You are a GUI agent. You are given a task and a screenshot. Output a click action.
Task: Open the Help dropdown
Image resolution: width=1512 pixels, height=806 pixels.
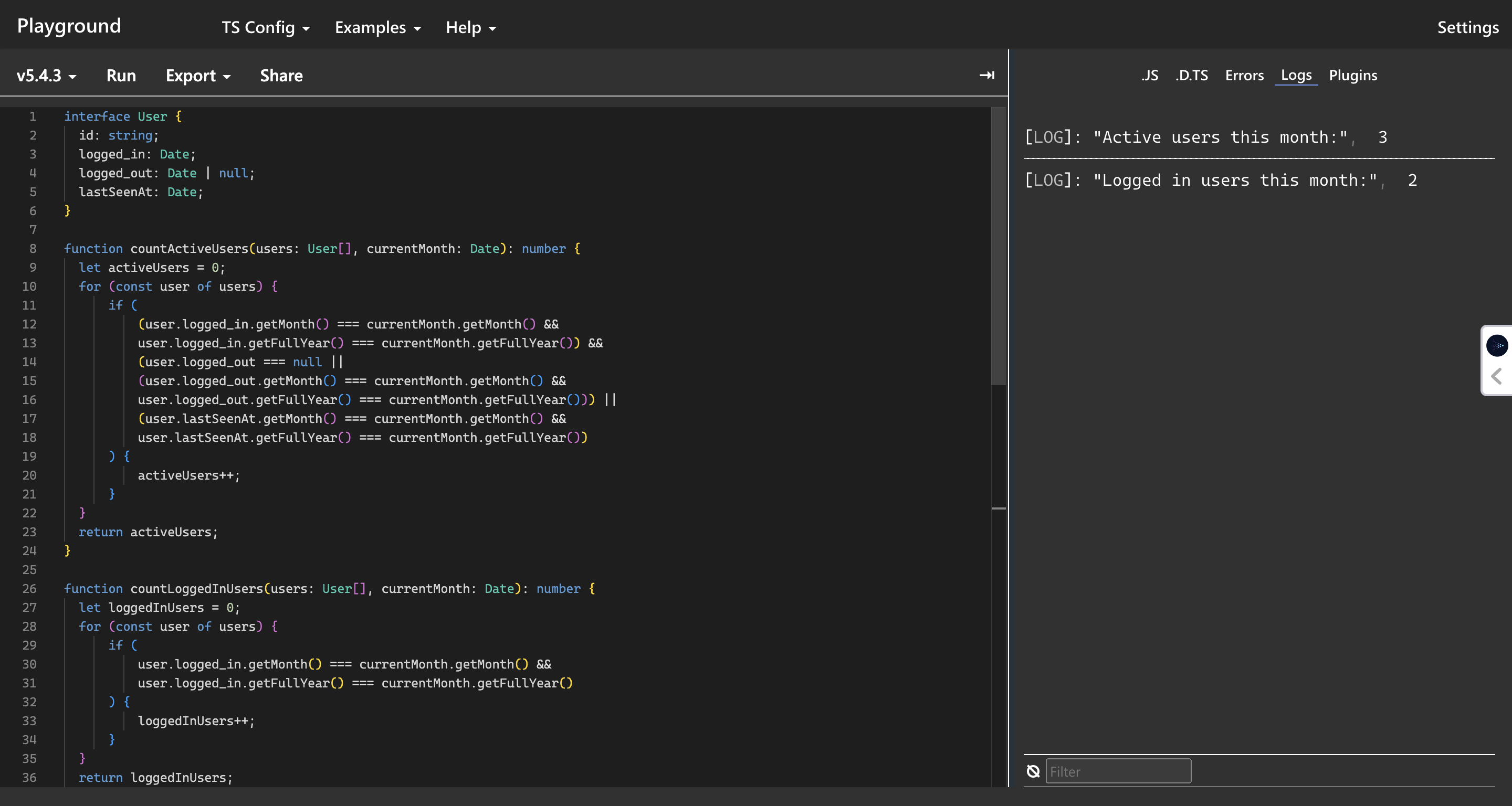[x=469, y=28]
